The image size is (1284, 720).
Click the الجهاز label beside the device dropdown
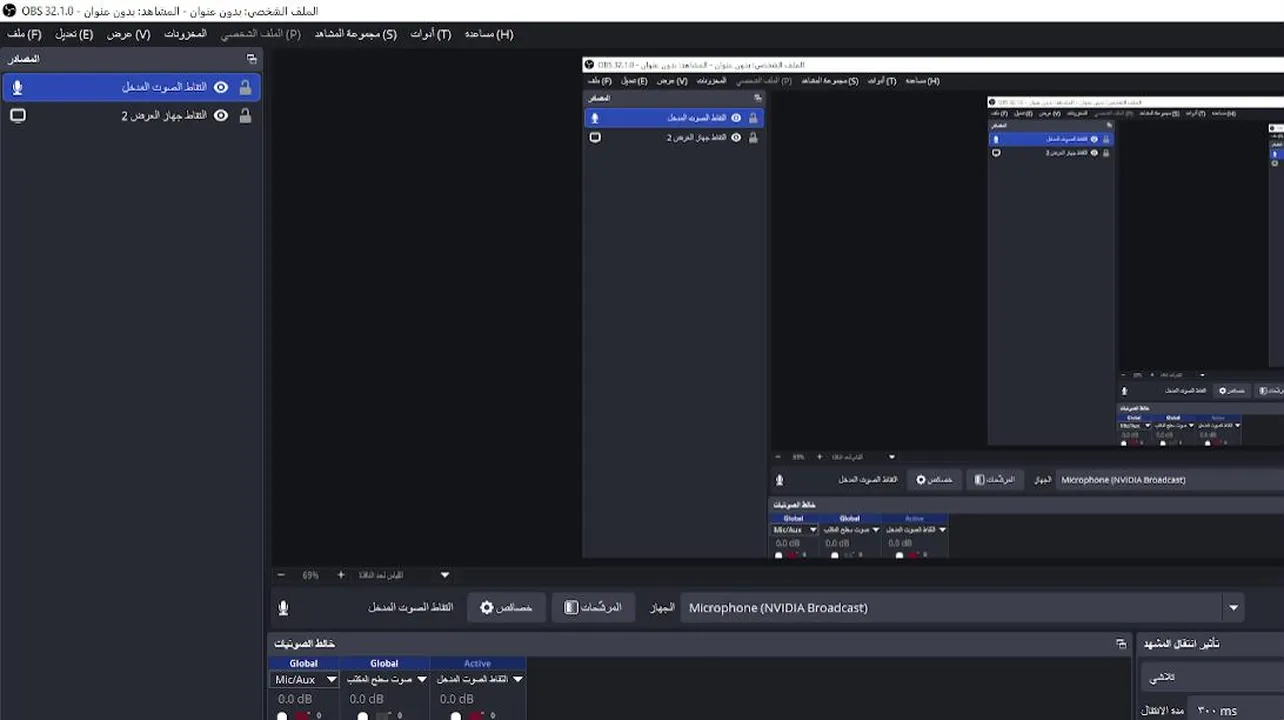pyautogui.click(x=663, y=608)
